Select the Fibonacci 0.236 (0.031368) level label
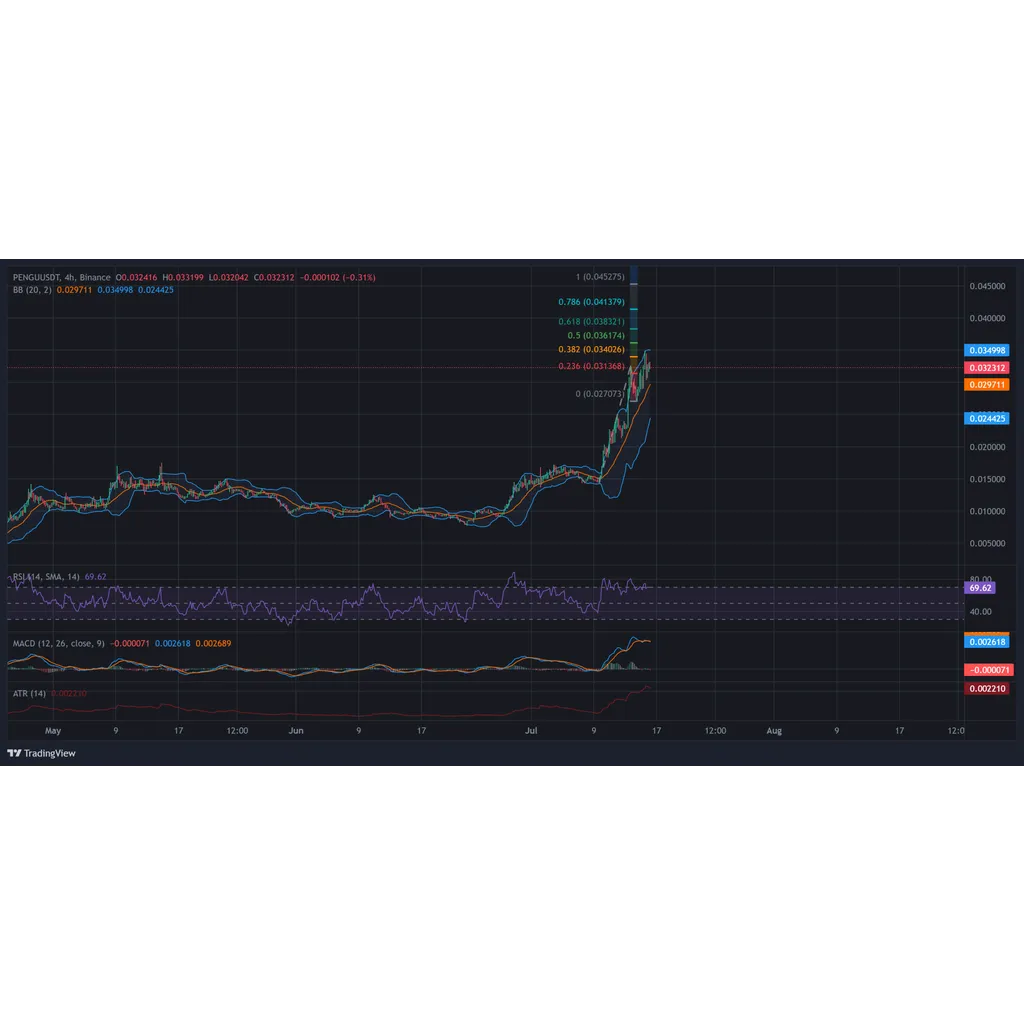Screen dimensions: 1024x1024 point(592,366)
